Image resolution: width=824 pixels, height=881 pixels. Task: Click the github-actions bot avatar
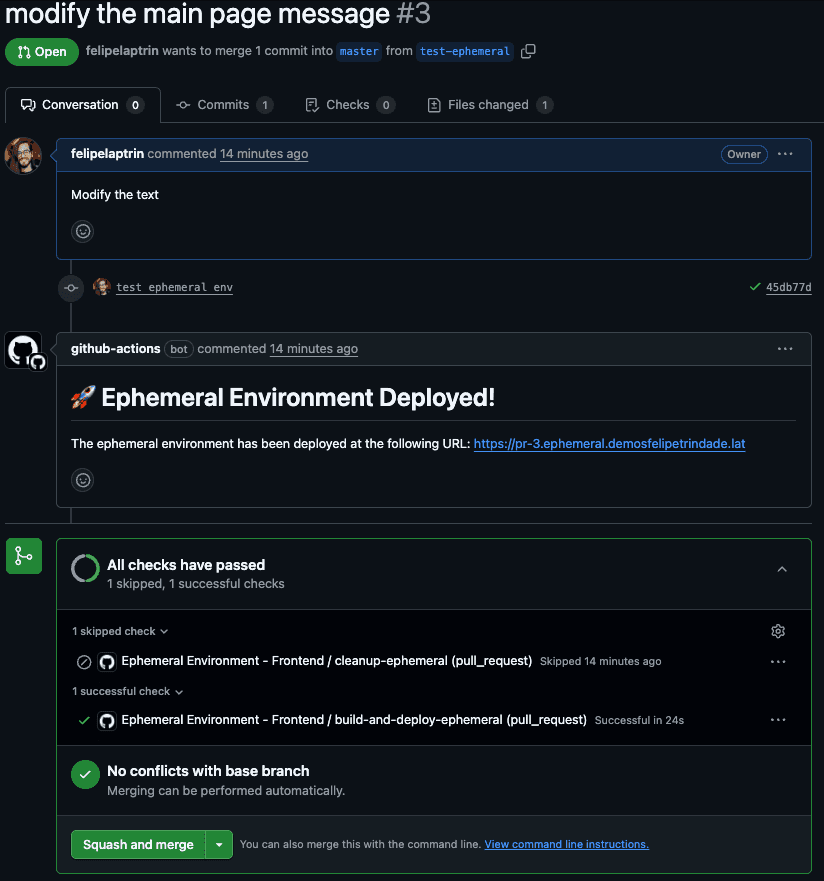(24, 350)
